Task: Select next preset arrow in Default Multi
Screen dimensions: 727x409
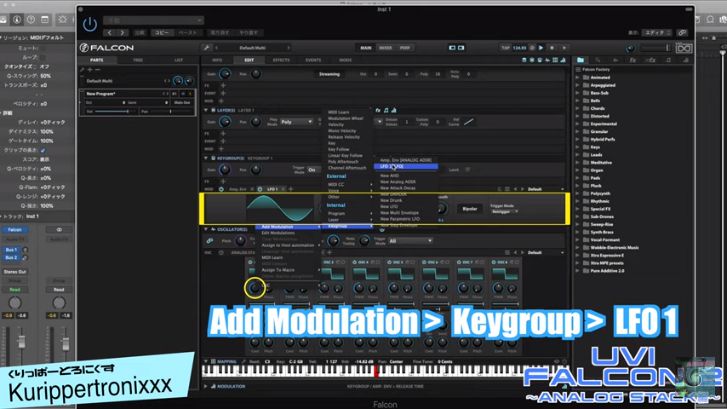Action: [x=288, y=48]
